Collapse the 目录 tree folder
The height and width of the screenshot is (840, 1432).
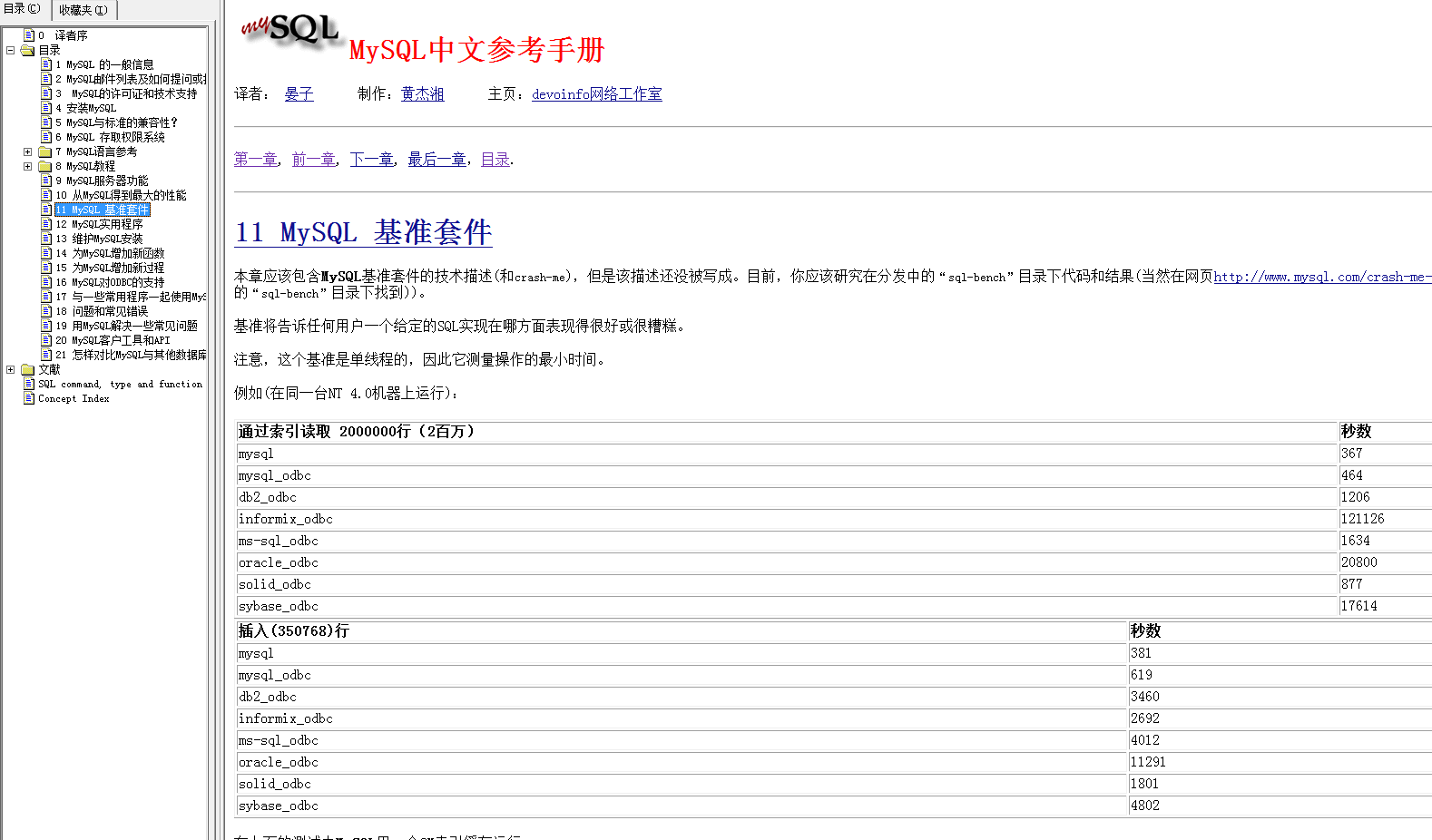(11, 50)
